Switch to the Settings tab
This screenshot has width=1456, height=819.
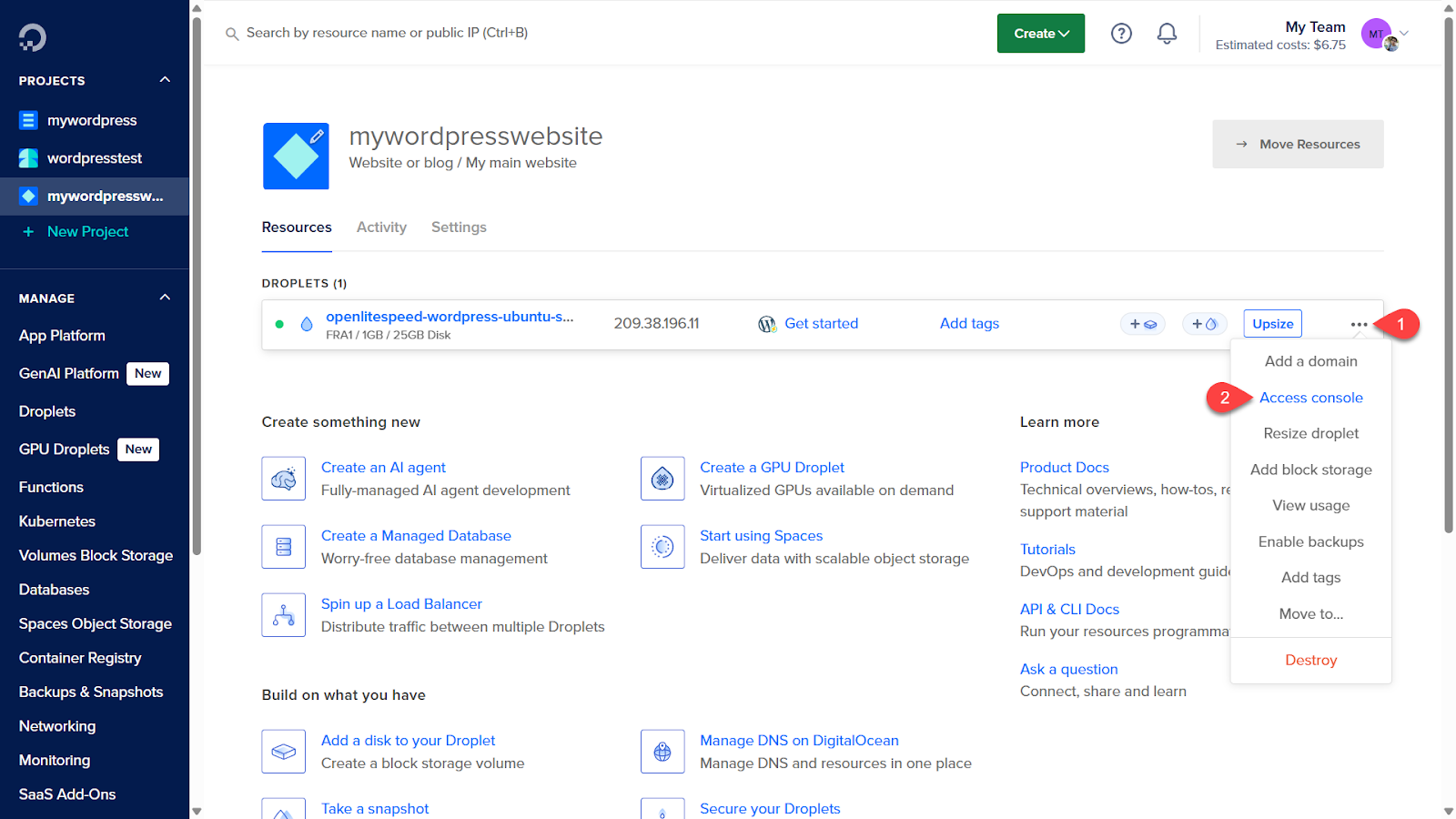pyautogui.click(x=459, y=227)
